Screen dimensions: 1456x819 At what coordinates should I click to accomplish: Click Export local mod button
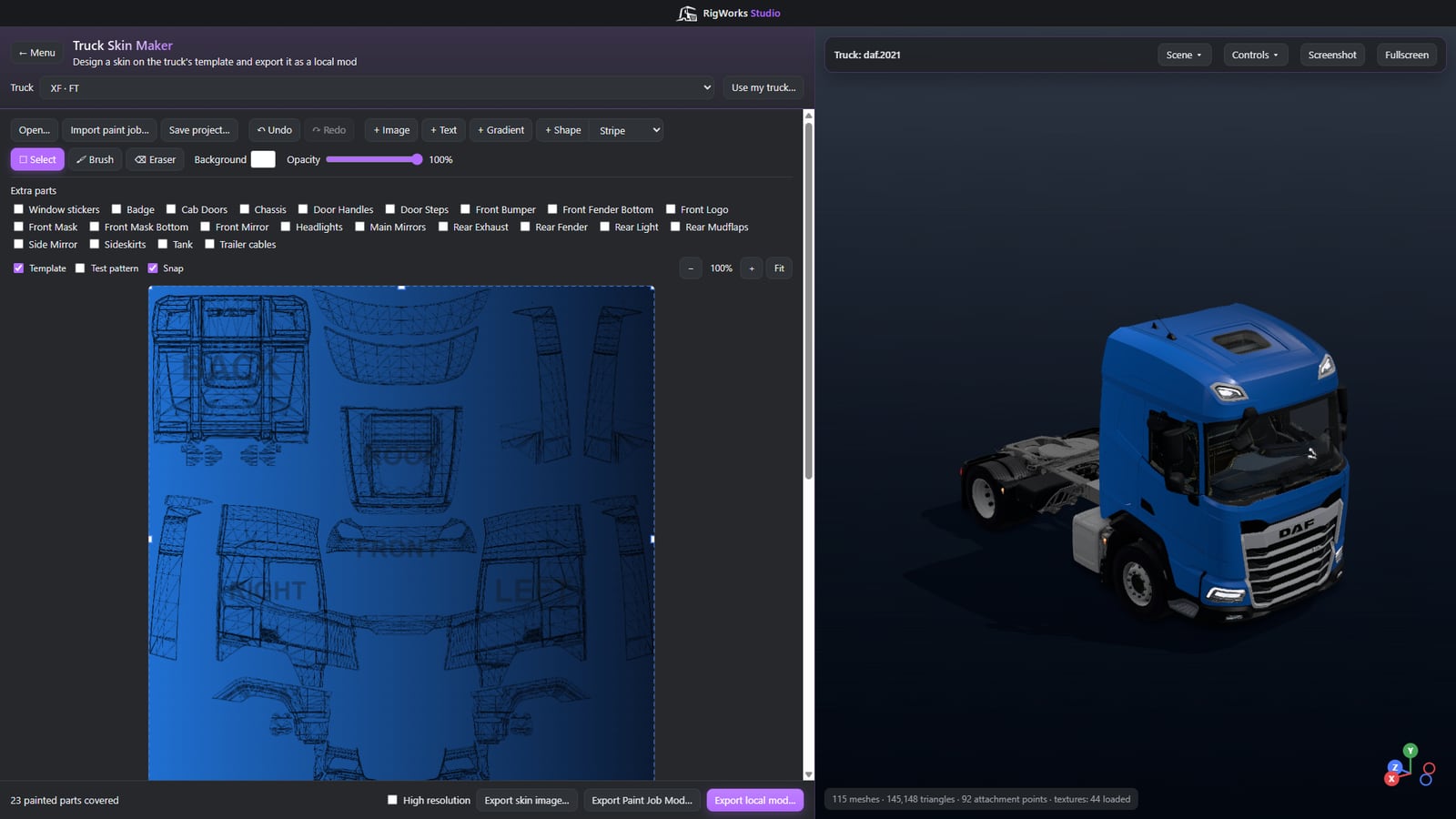(x=754, y=800)
